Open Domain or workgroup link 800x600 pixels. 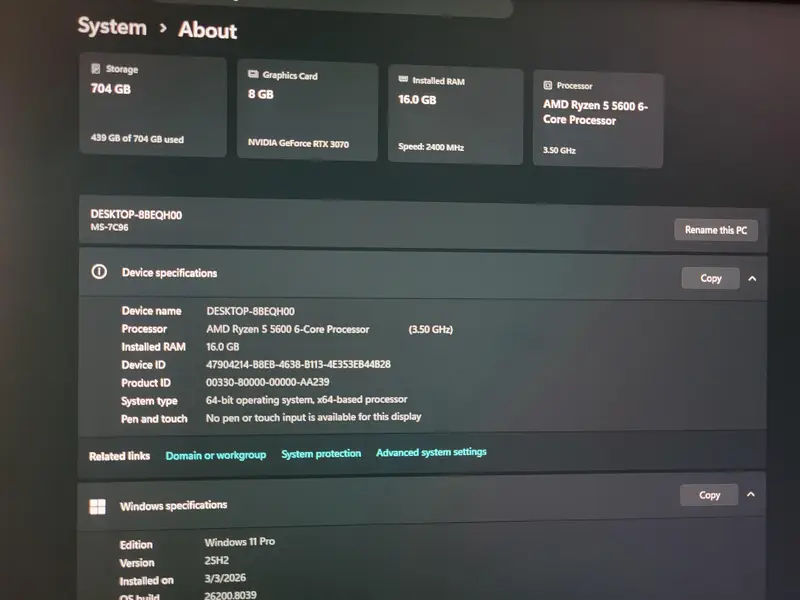(x=216, y=455)
